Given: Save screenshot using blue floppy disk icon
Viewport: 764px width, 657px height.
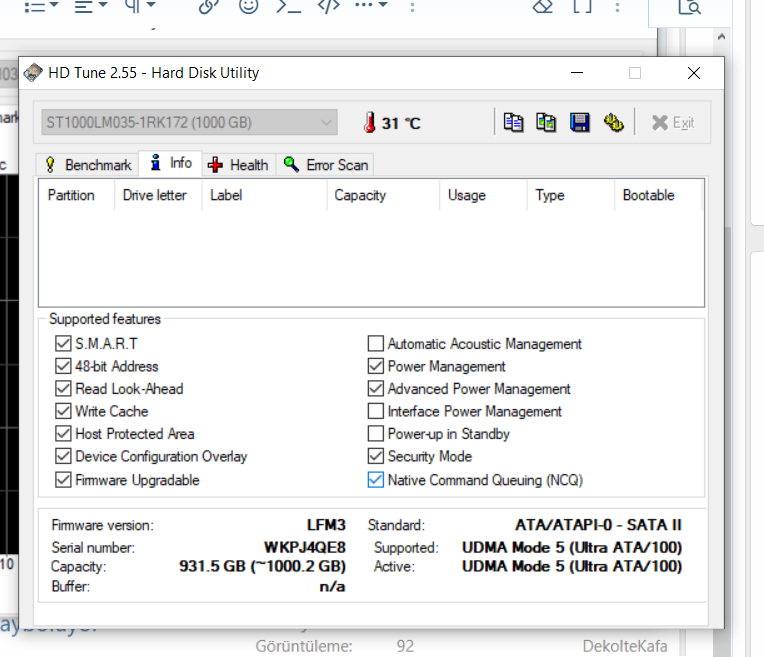Looking at the screenshot, I should (580, 122).
